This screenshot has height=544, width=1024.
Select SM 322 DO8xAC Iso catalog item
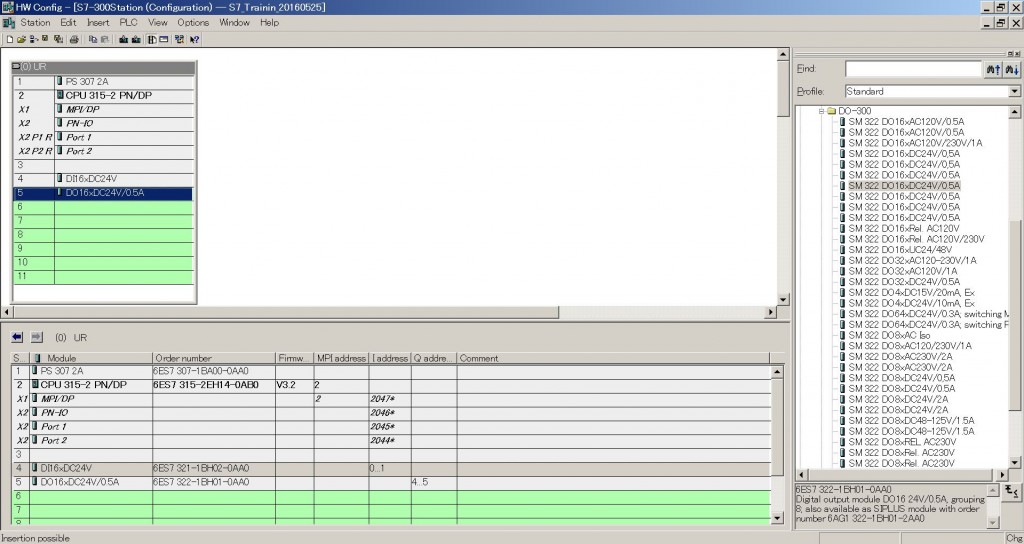tap(889, 335)
